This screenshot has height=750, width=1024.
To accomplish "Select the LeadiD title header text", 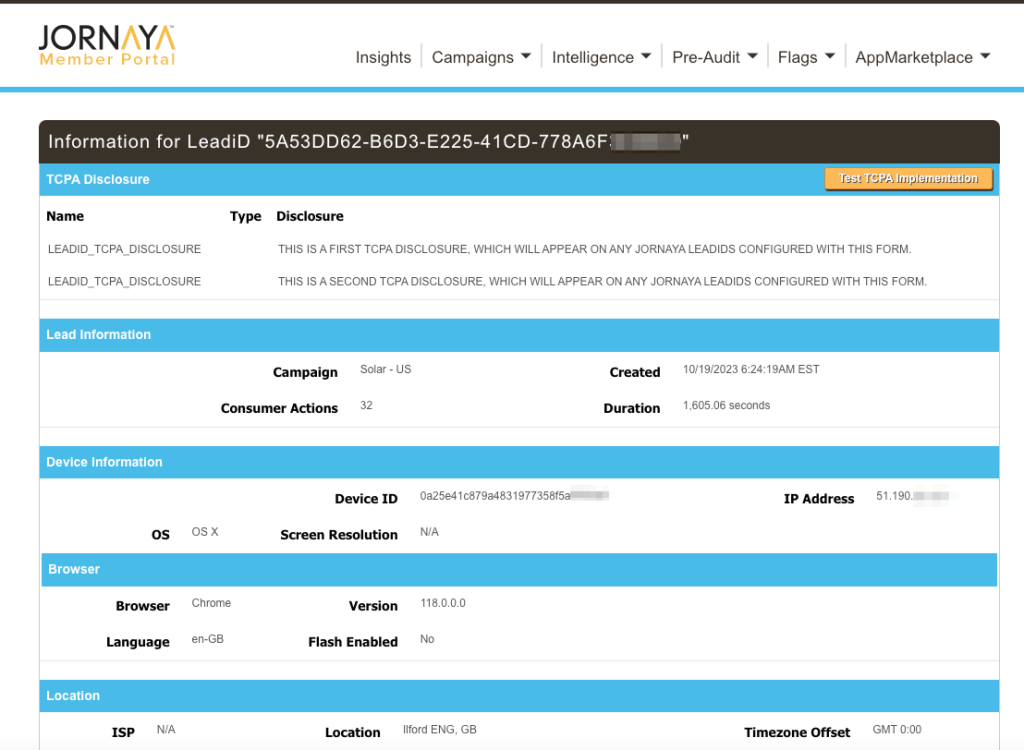I will pyautogui.click(x=368, y=142).
